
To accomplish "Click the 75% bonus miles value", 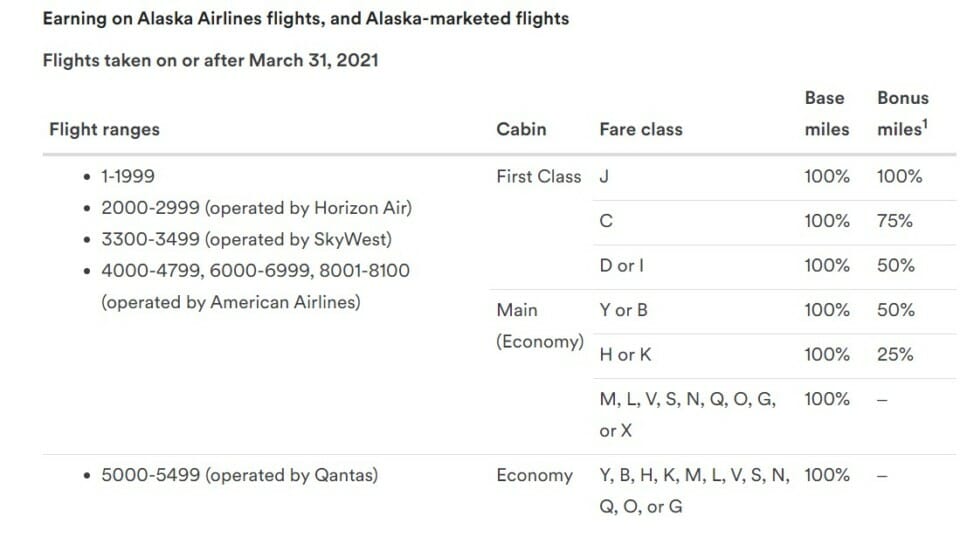I will coord(894,220).
